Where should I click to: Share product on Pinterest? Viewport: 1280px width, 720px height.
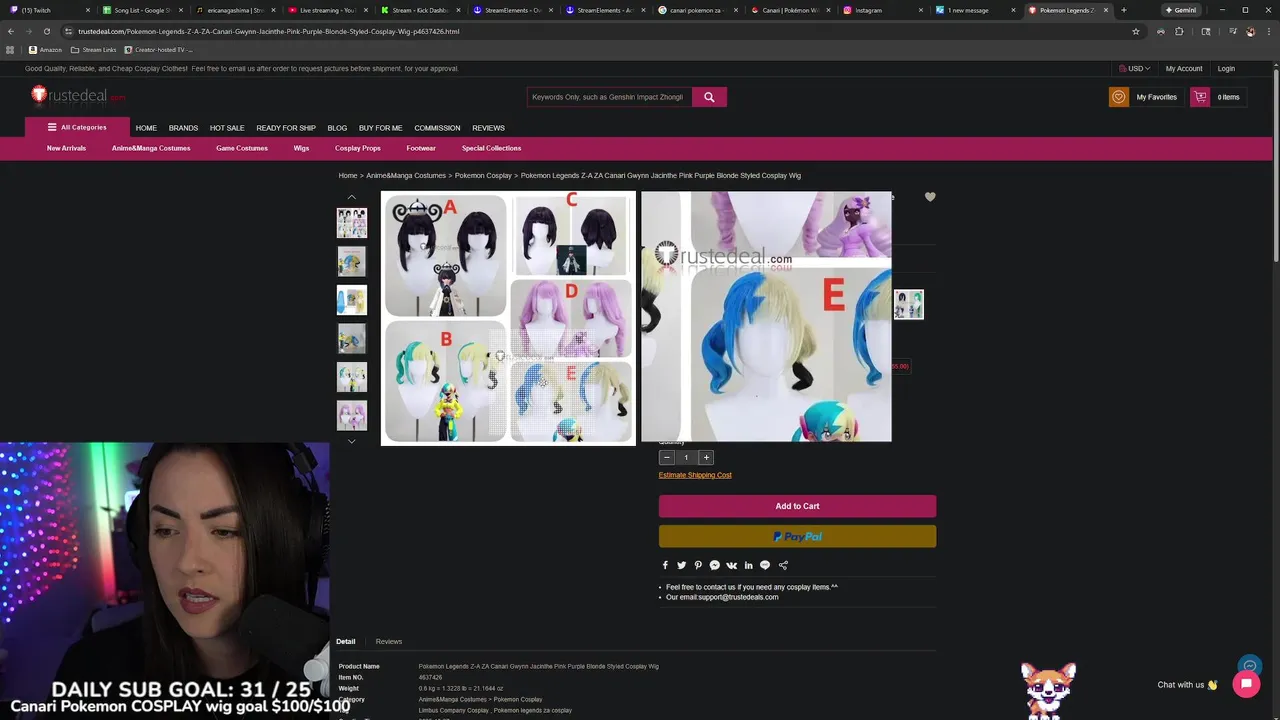pos(698,565)
